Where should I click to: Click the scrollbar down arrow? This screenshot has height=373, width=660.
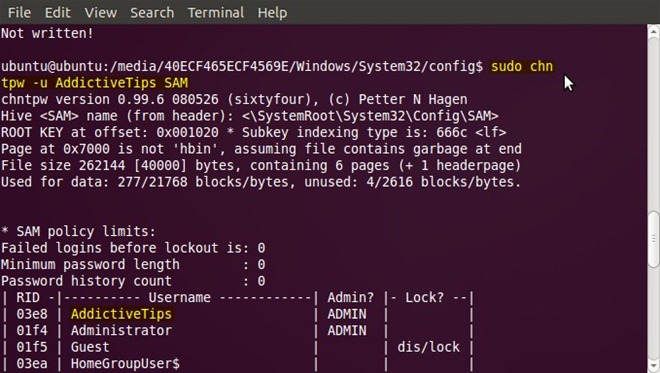pos(653,365)
